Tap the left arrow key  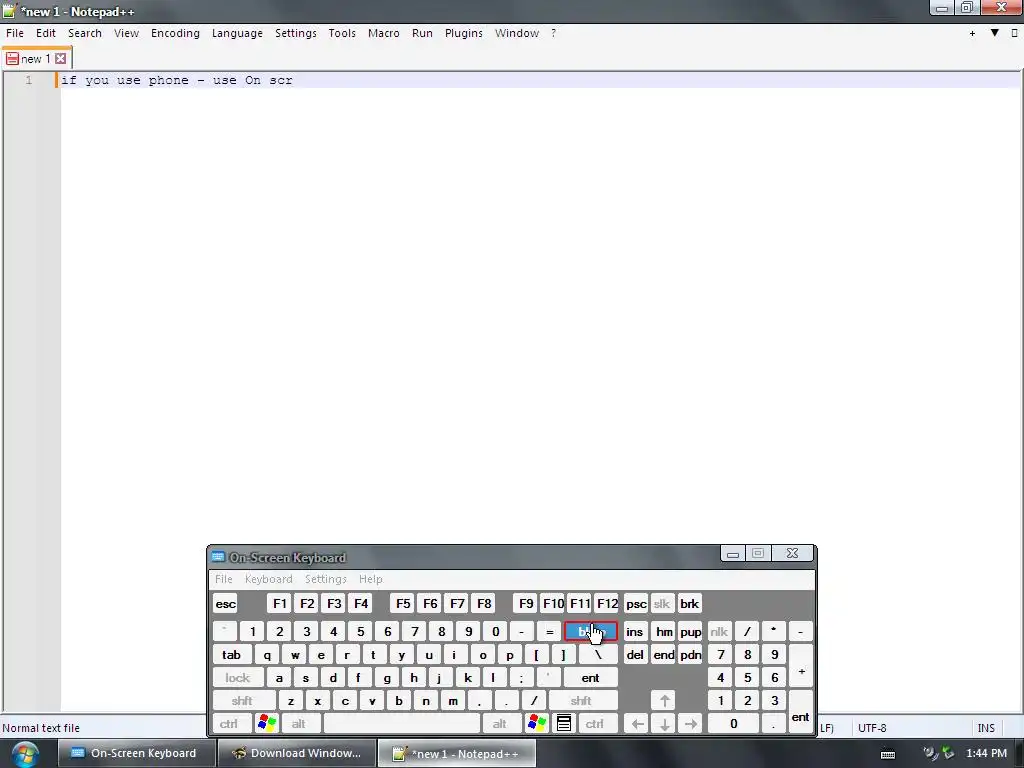[x=637, y=724]
